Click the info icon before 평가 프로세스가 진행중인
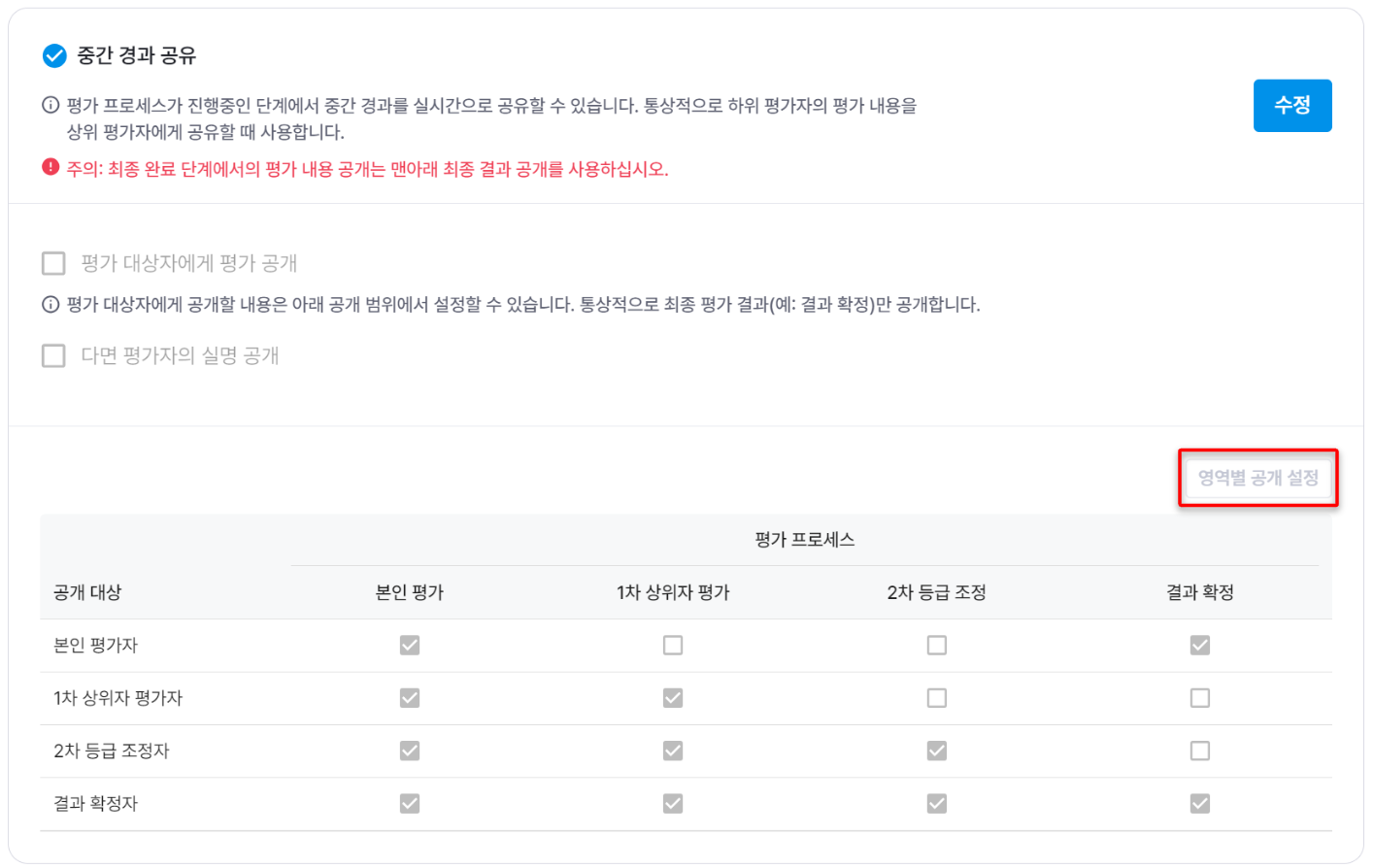This screenshot has width=1374, height=868. (x=50, y=106)
